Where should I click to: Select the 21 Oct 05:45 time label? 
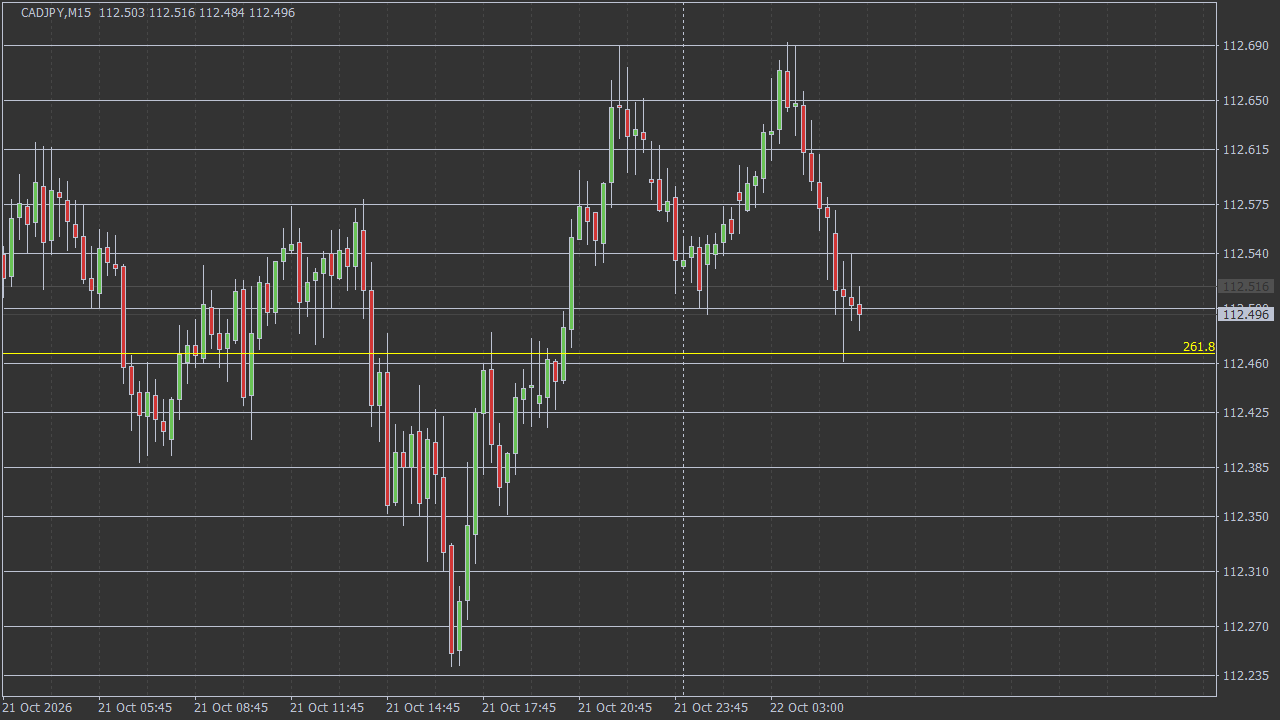point(135,708)
